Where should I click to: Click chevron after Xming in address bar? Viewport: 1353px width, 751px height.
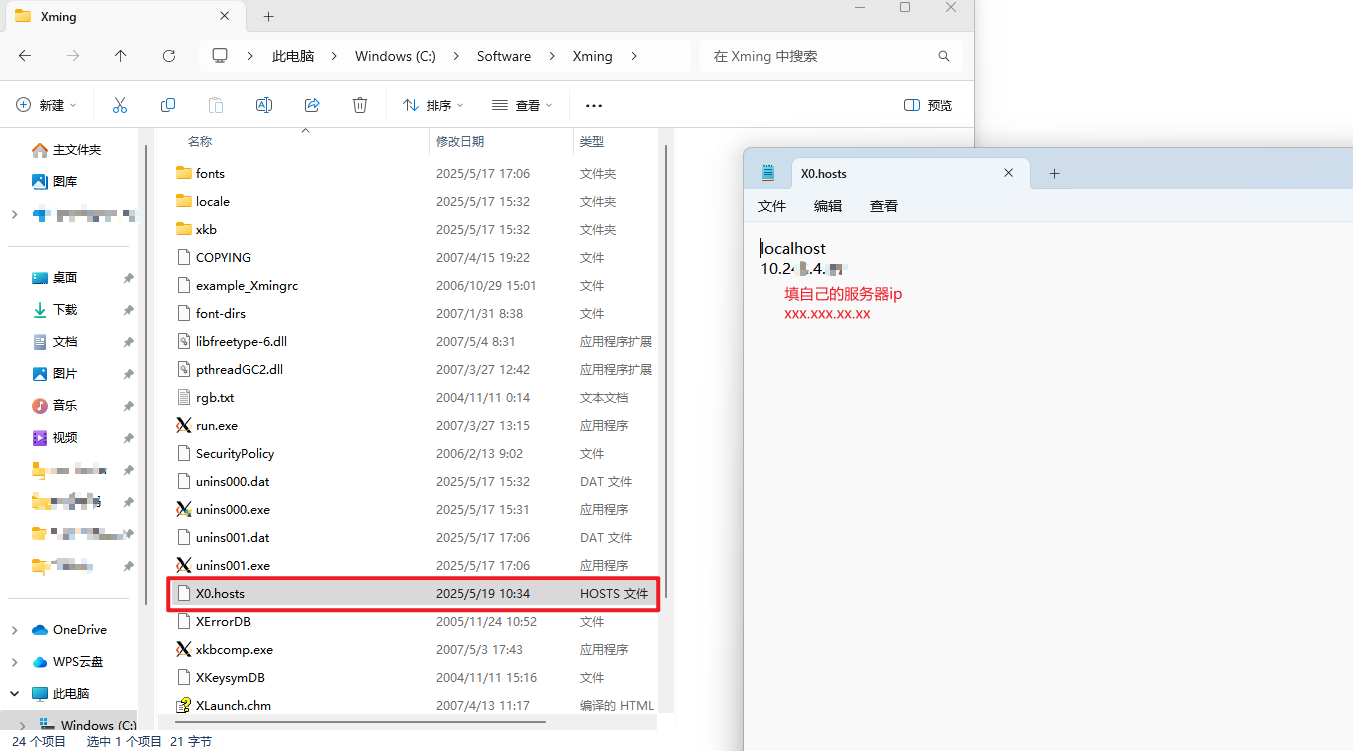point(634,56)
